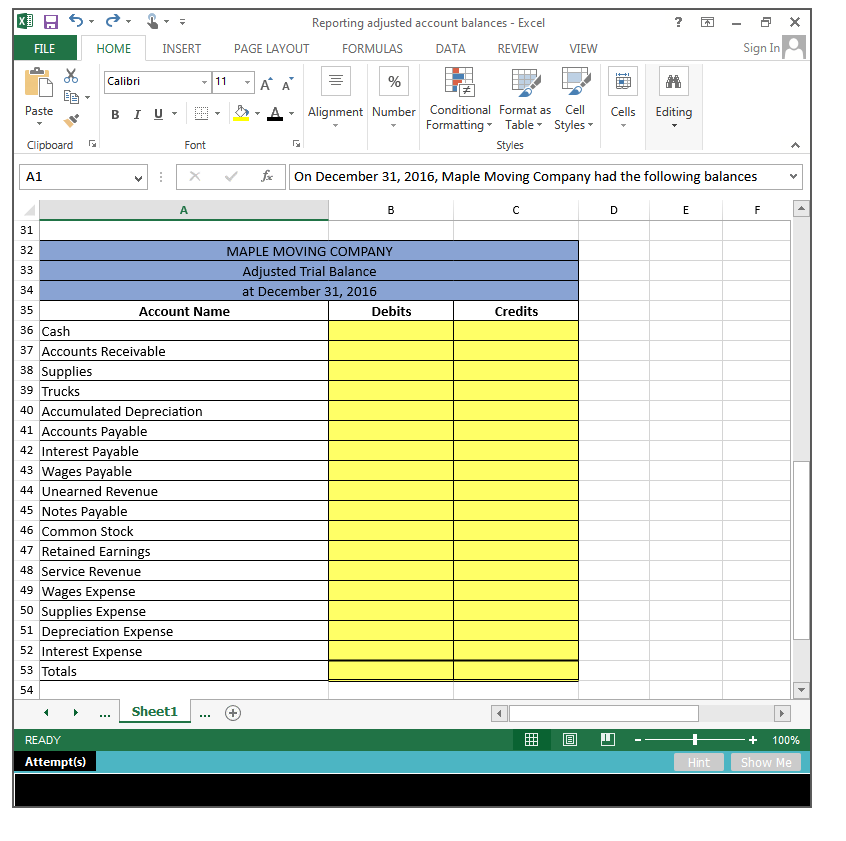Image resolution: width=846 pixels, height=841 pixels.
Task: Expand fill color dropdown arrow
Action: 257,114
